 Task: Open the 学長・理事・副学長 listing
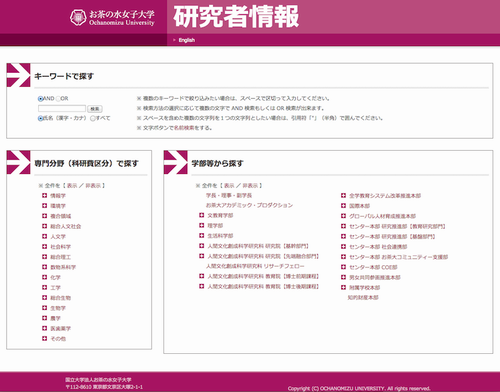[x=229, y=195]
